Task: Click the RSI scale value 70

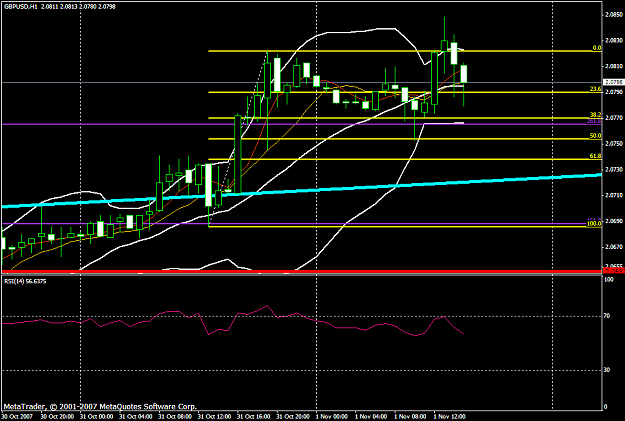Action: (607, 316)
